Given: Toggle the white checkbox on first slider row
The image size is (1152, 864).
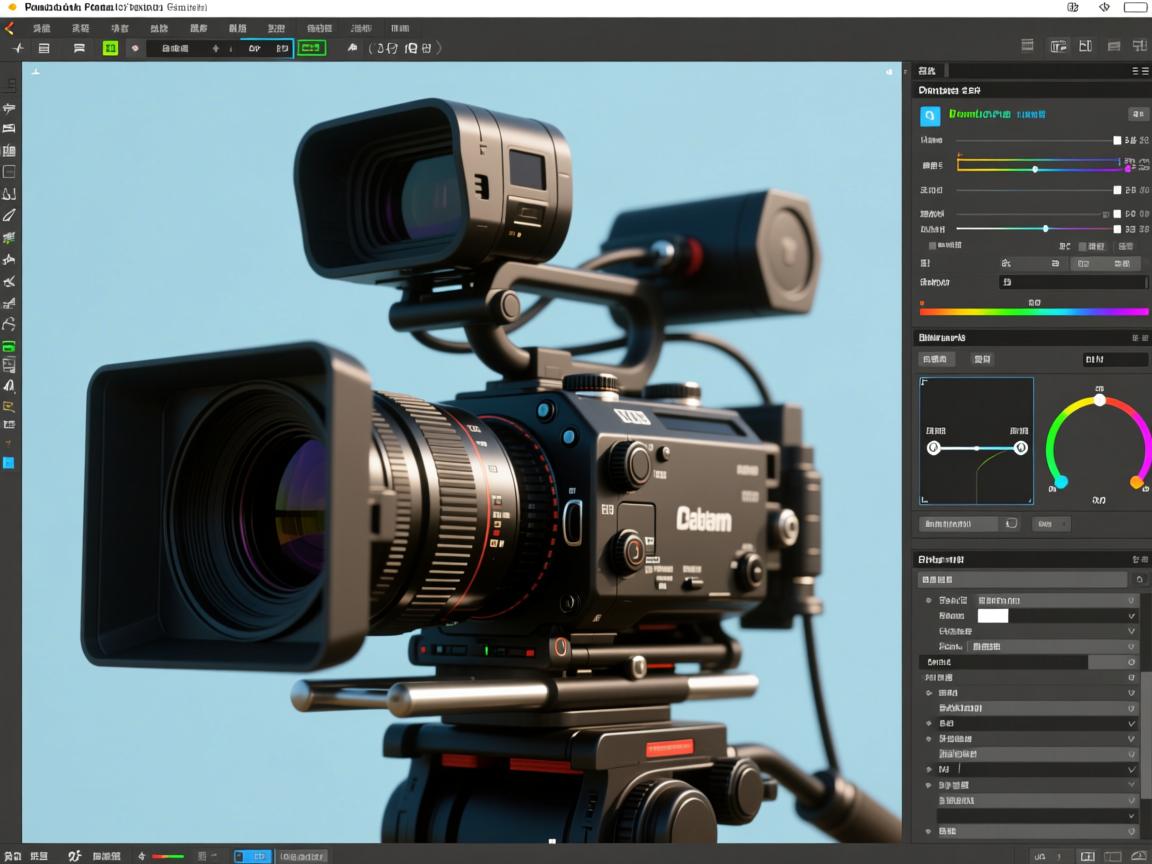Looking at the screenshot, I should pos(1117,141).
